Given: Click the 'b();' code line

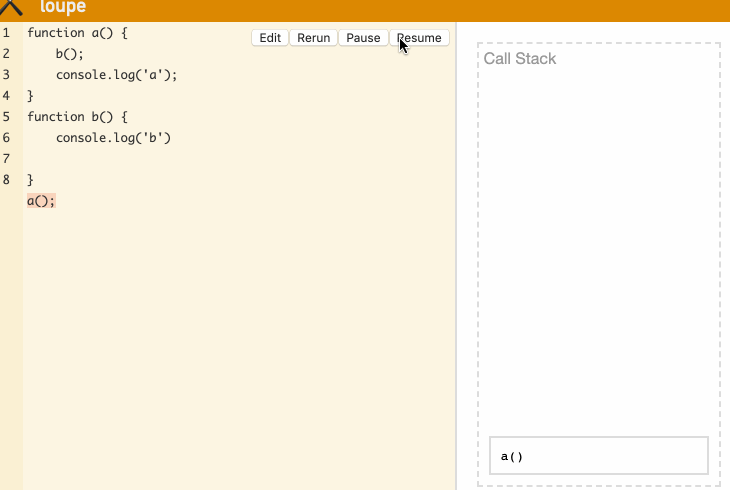Looking at the screenshot, I should pyautogui.click(x=70, y=54).
